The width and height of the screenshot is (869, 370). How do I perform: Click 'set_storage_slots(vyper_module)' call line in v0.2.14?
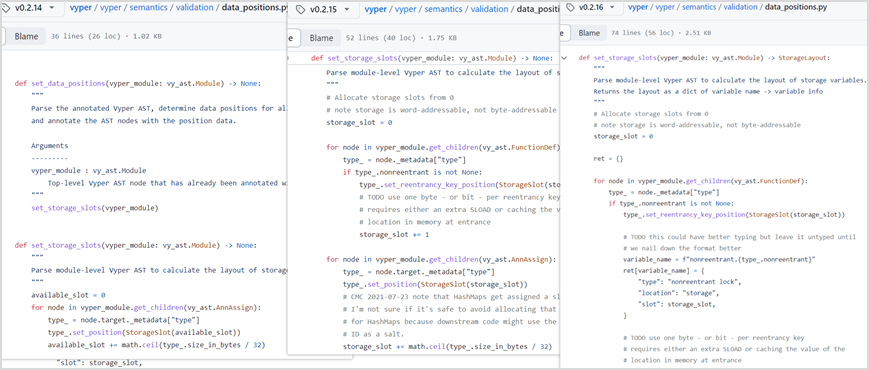click(95, 208)
